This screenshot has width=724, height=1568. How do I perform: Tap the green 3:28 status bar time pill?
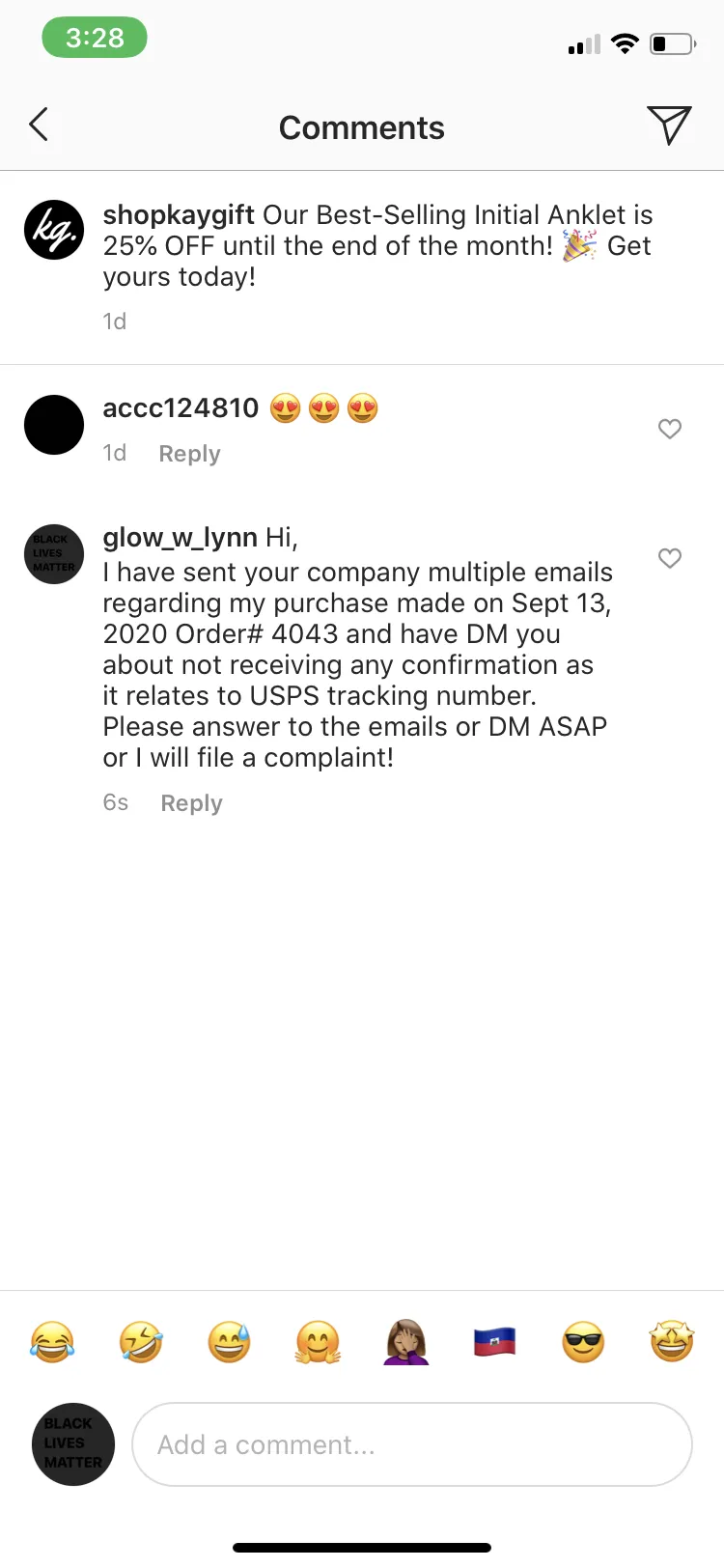tap(95, 39)
